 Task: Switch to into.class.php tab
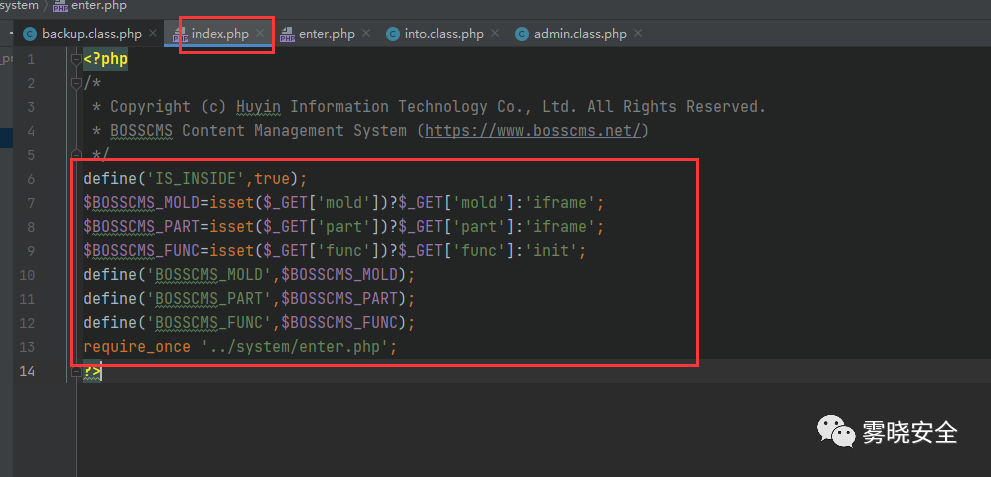443,34
